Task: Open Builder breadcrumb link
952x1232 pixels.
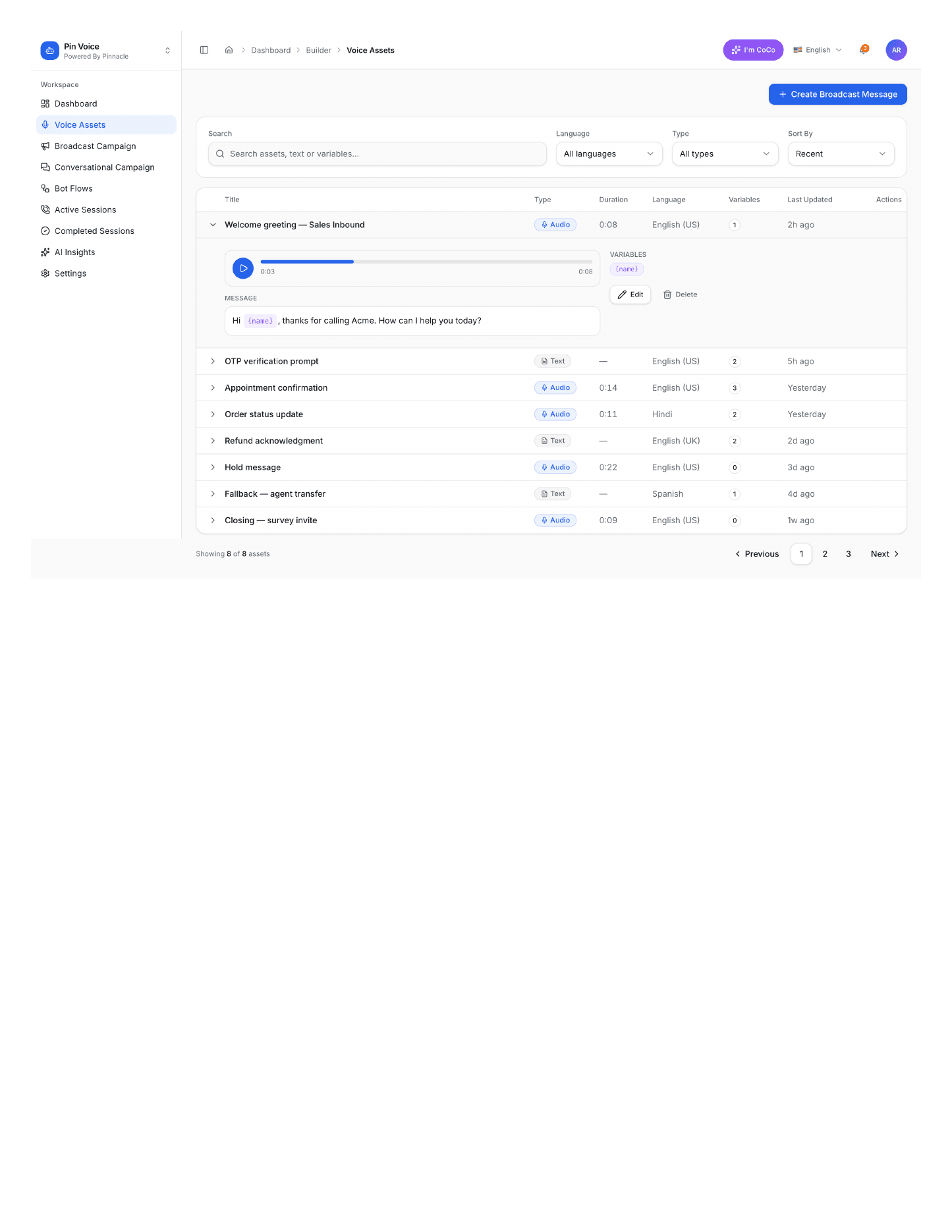Action: (318, 50)
